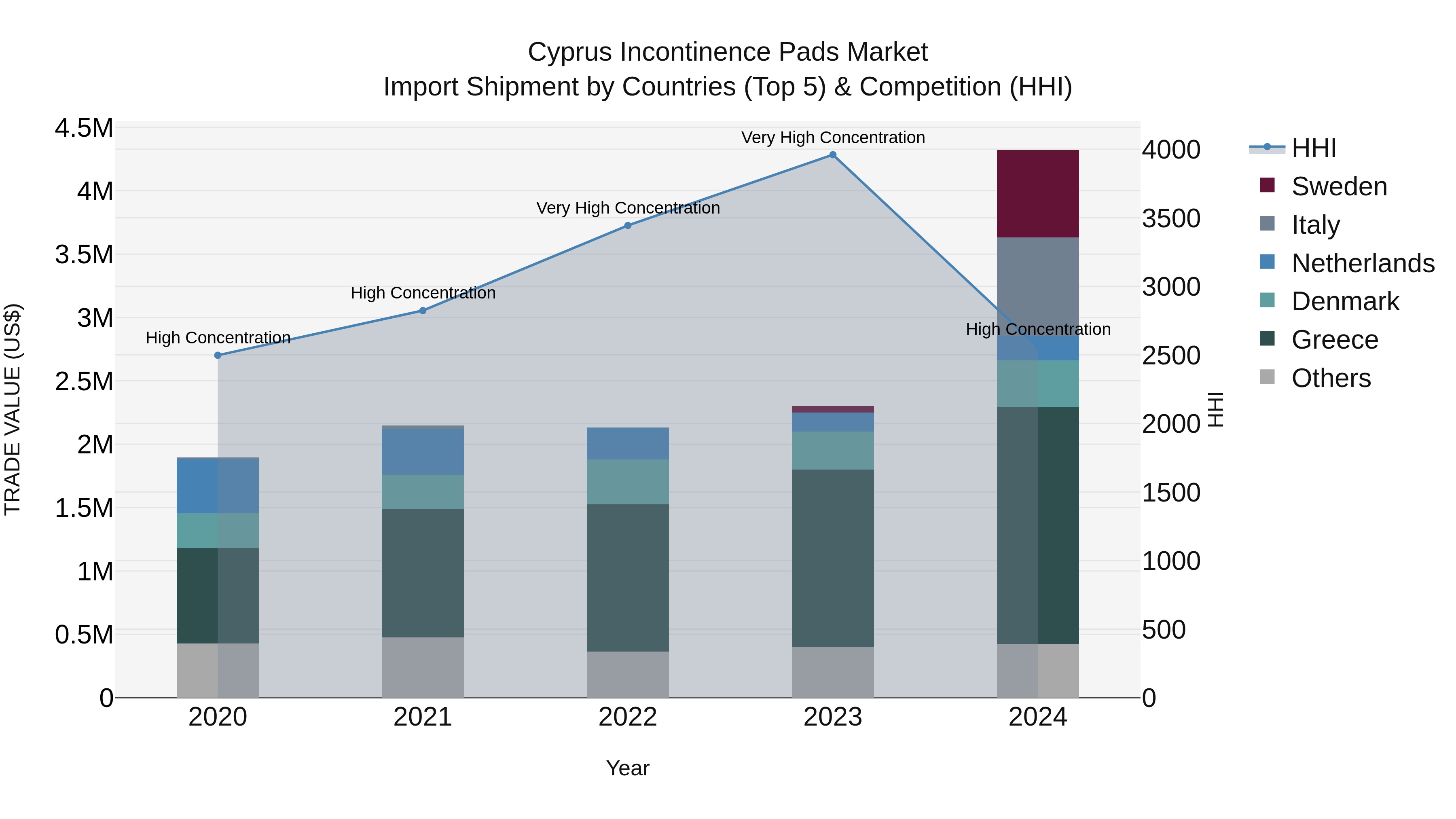Click the 1.5M tick on left axis
The image size is (1456, 819).
84,508
